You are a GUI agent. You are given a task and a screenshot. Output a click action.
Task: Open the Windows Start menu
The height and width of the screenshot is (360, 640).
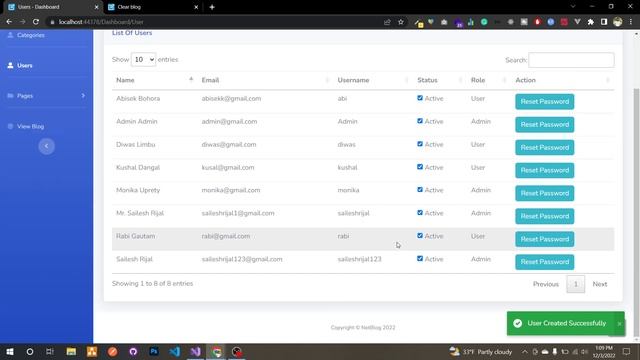tap(10, 351)
